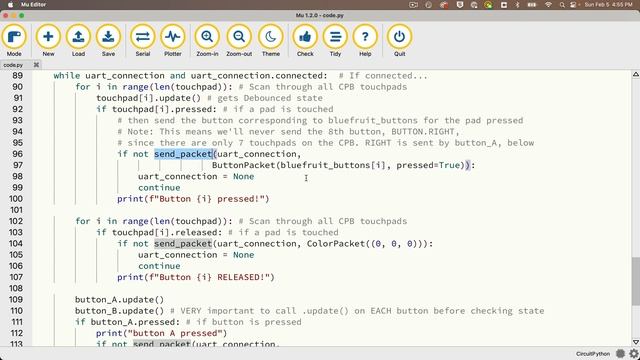Open Spotlight search in menu bar
Screen dimensions: 640x360
(x=562, y=5)
